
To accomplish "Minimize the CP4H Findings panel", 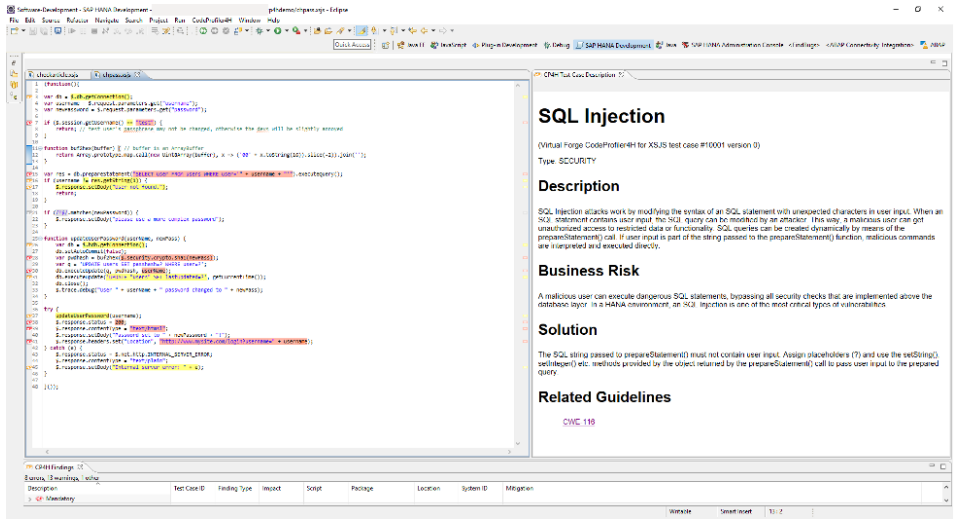I will [930, 465].
